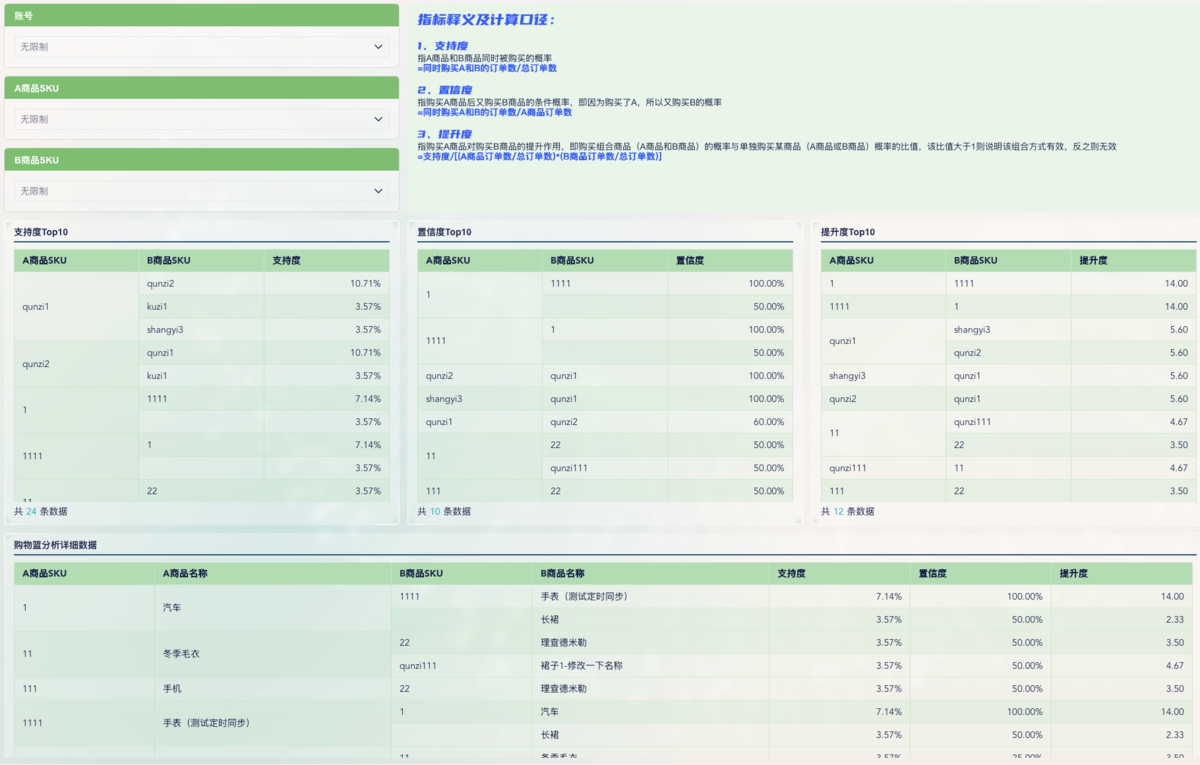
Task: Click the A商品名称 header in detail table
Action: (x=185, y=574)
